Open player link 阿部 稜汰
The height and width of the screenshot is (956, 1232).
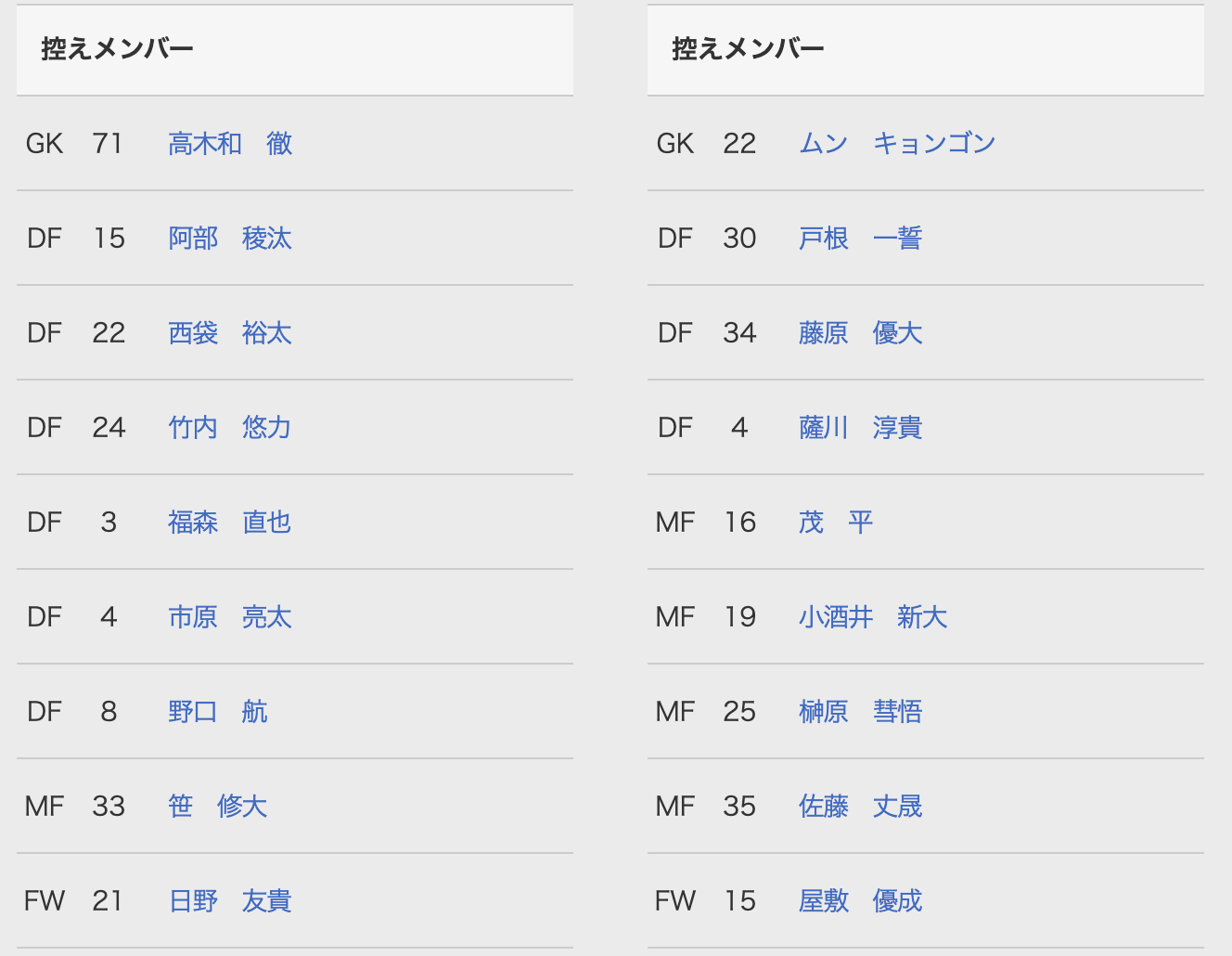pyautogui.click(x=230, y=239)
